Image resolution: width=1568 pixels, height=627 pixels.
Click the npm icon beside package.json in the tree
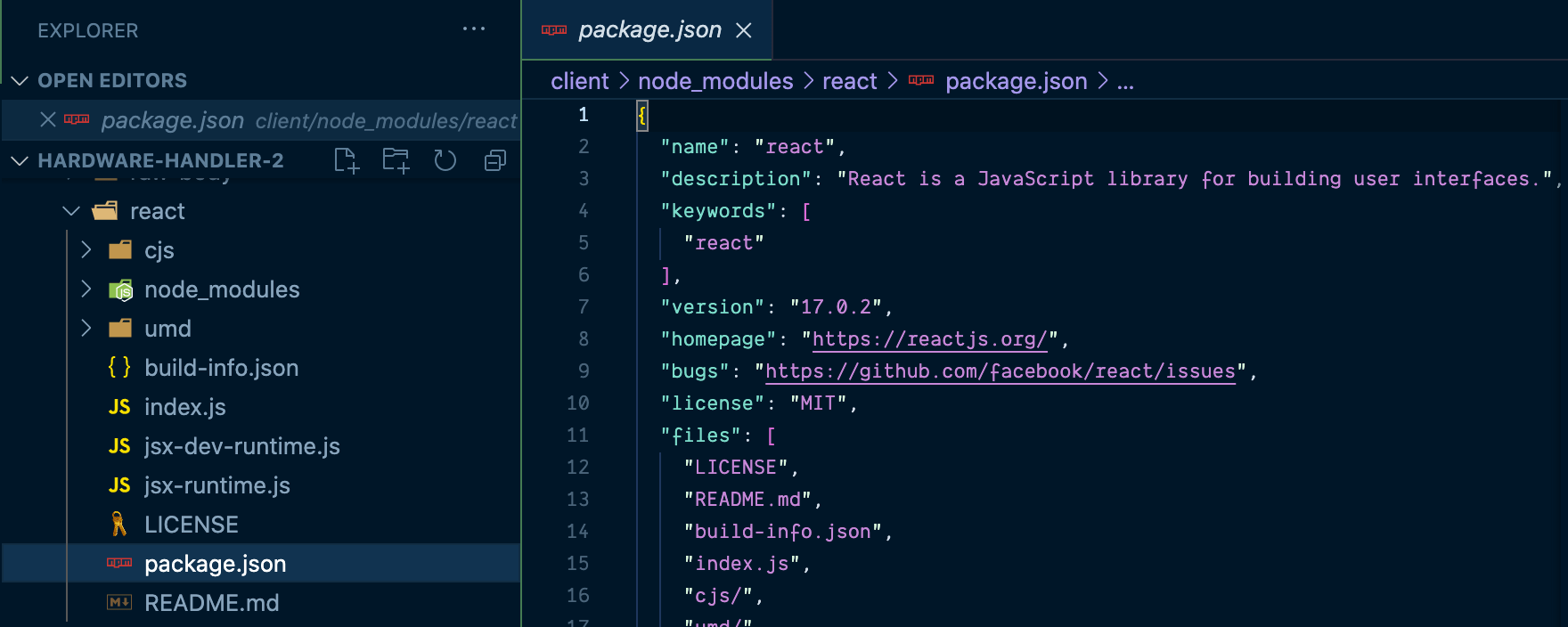pos(119,563)
